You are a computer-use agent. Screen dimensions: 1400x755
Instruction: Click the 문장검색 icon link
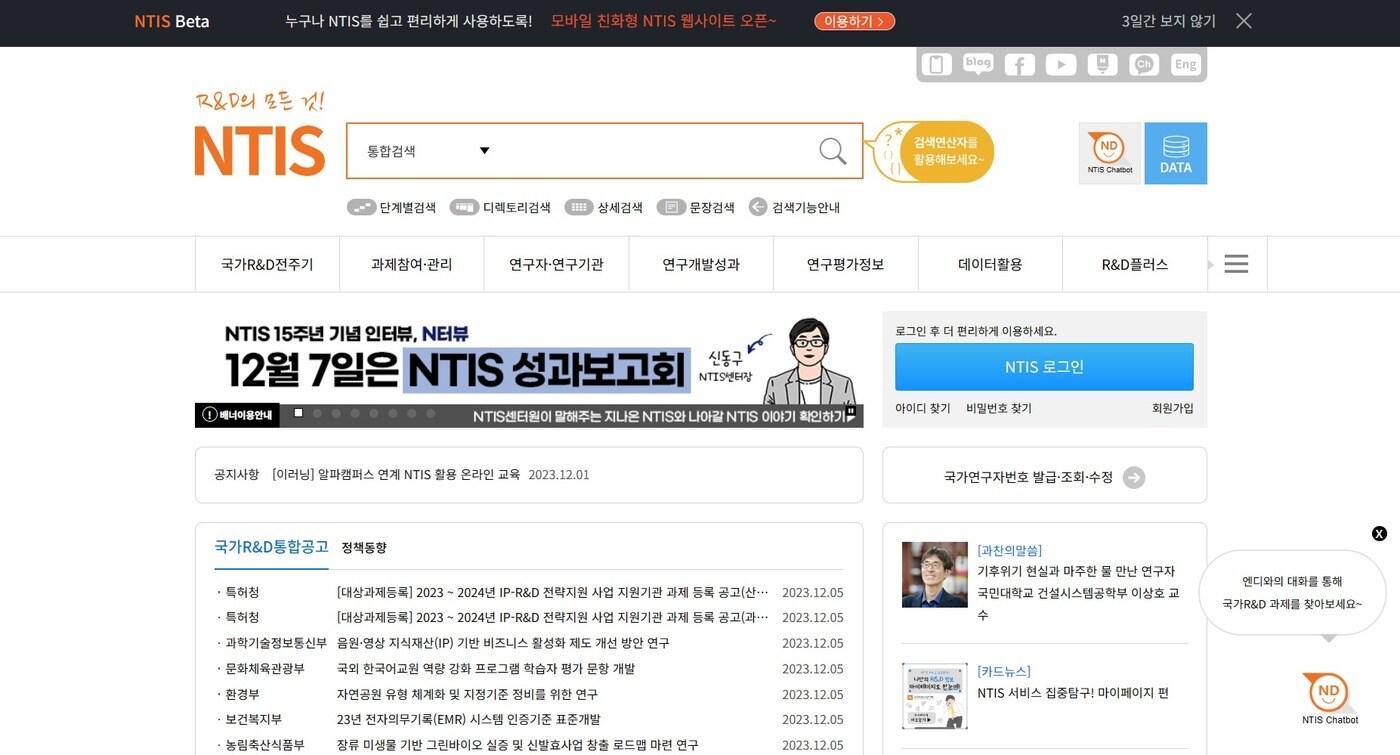696,207
